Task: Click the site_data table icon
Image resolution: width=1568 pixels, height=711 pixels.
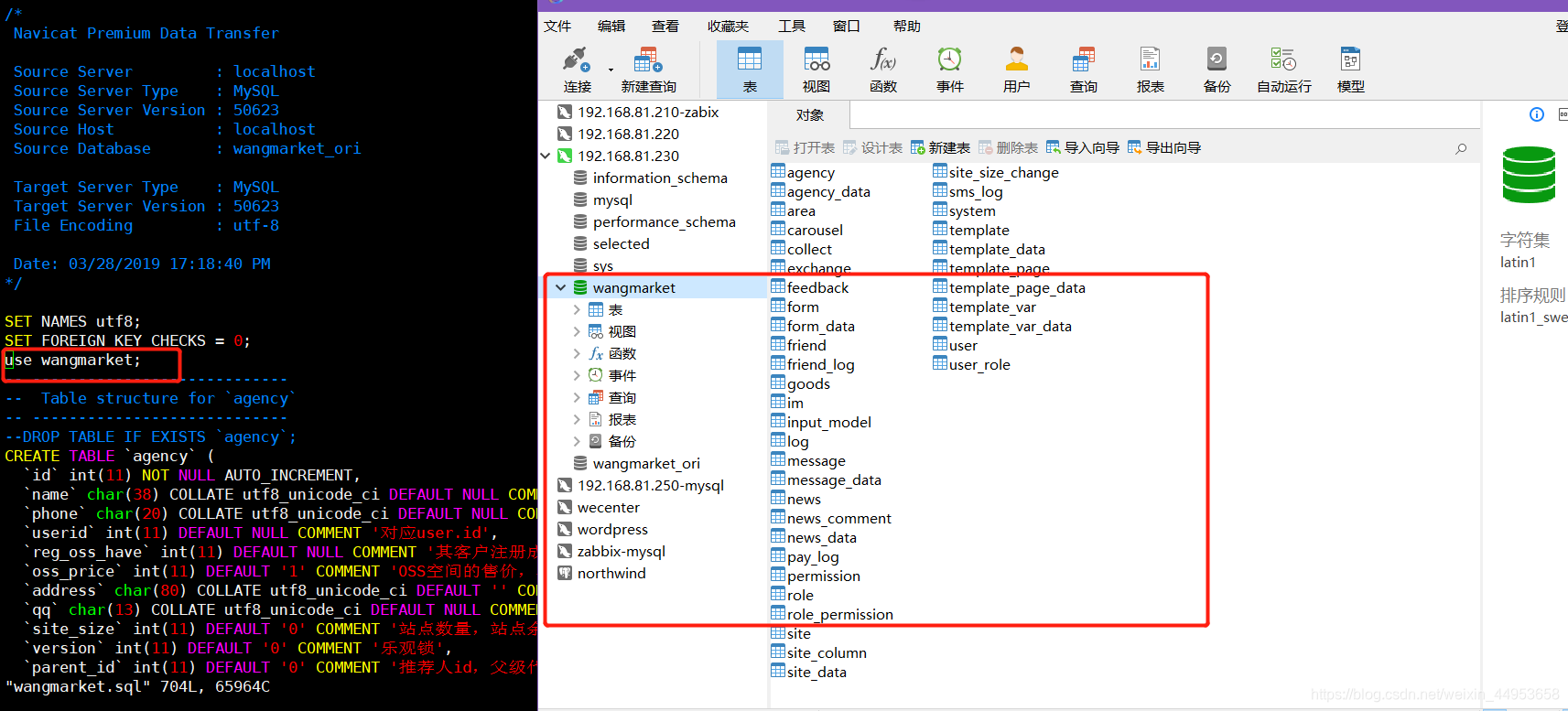Action: [x=778, y=671]
